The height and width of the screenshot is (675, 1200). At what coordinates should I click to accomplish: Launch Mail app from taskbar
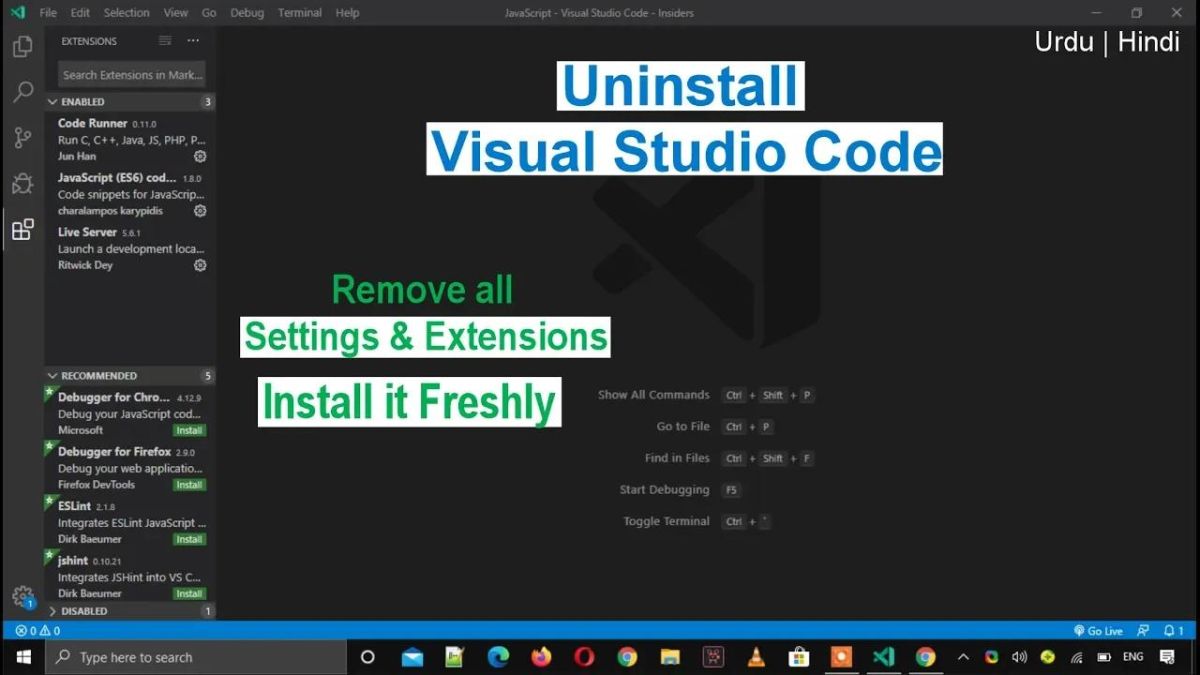pyautogui.click(x=412, y=657)
